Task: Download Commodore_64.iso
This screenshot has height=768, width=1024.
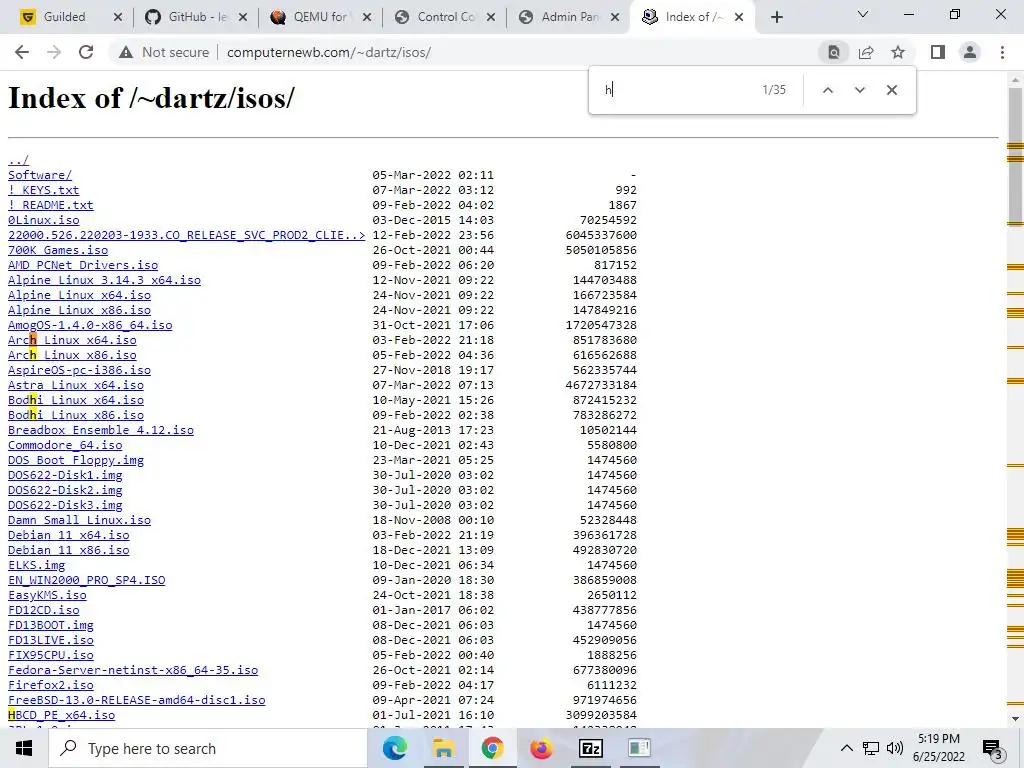Action: point(65,445)
